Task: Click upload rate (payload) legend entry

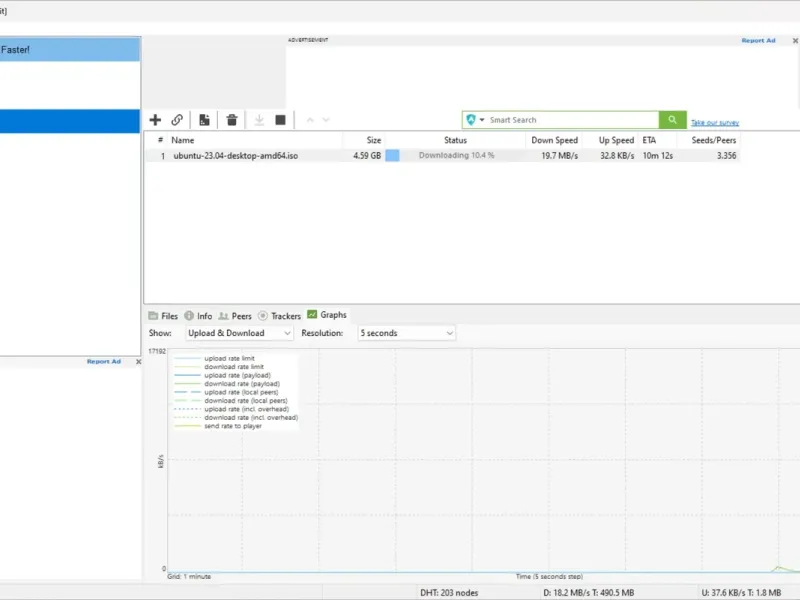Action: tap(222, 375)
